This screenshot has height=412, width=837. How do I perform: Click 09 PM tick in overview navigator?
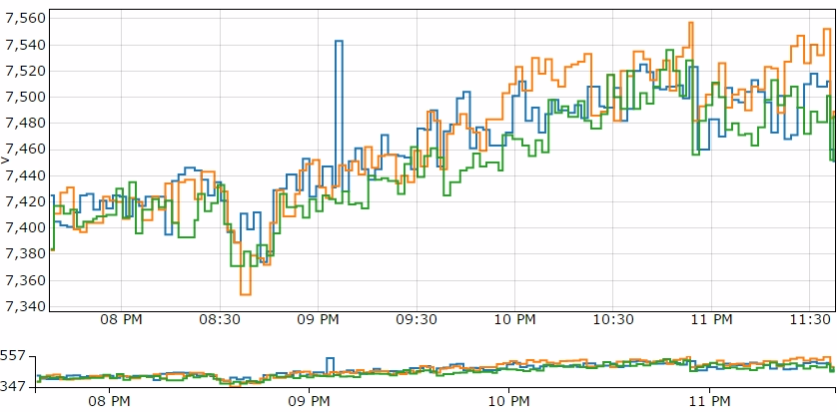pyautogui.click(x=309, y=400)
